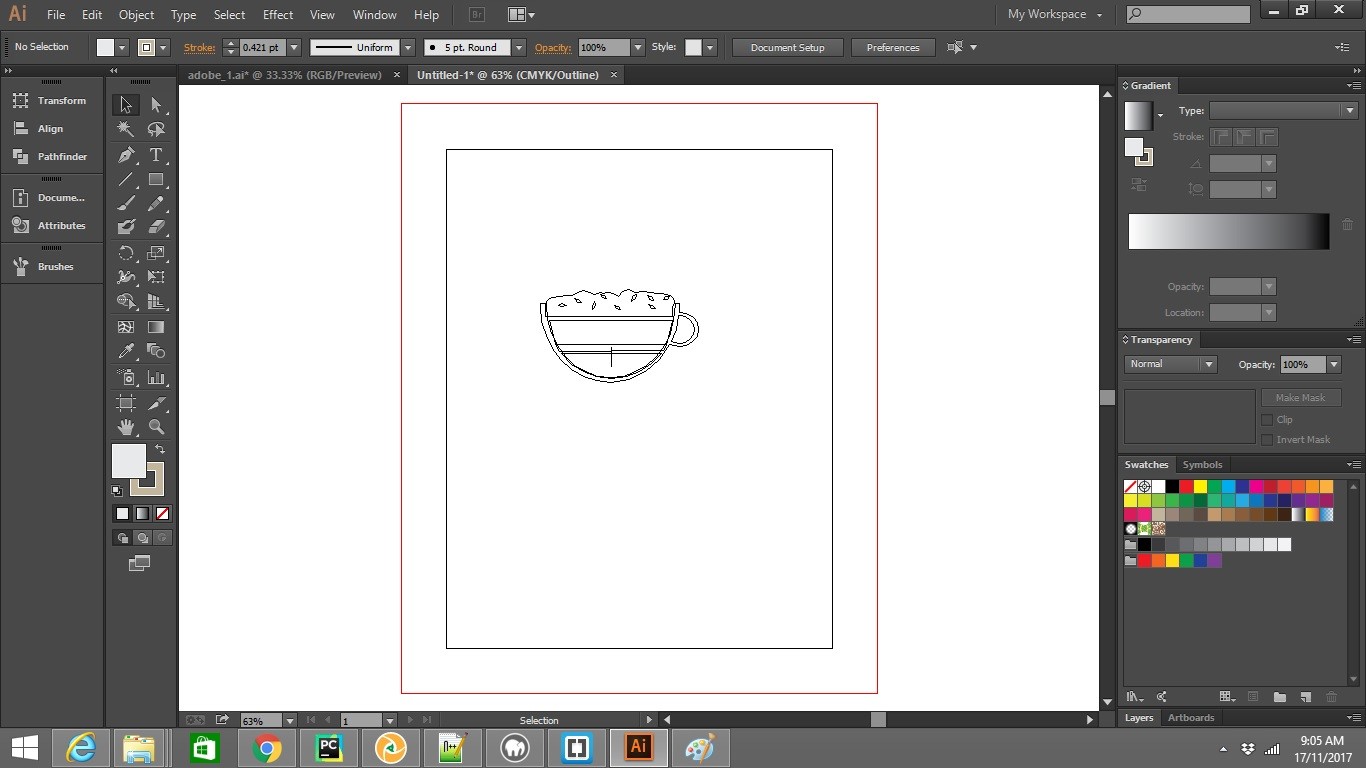Image resolution: width=1366 pixels, height=768 pixels.
Task: Click the Document Setup button
Action: tap(788, 47)
